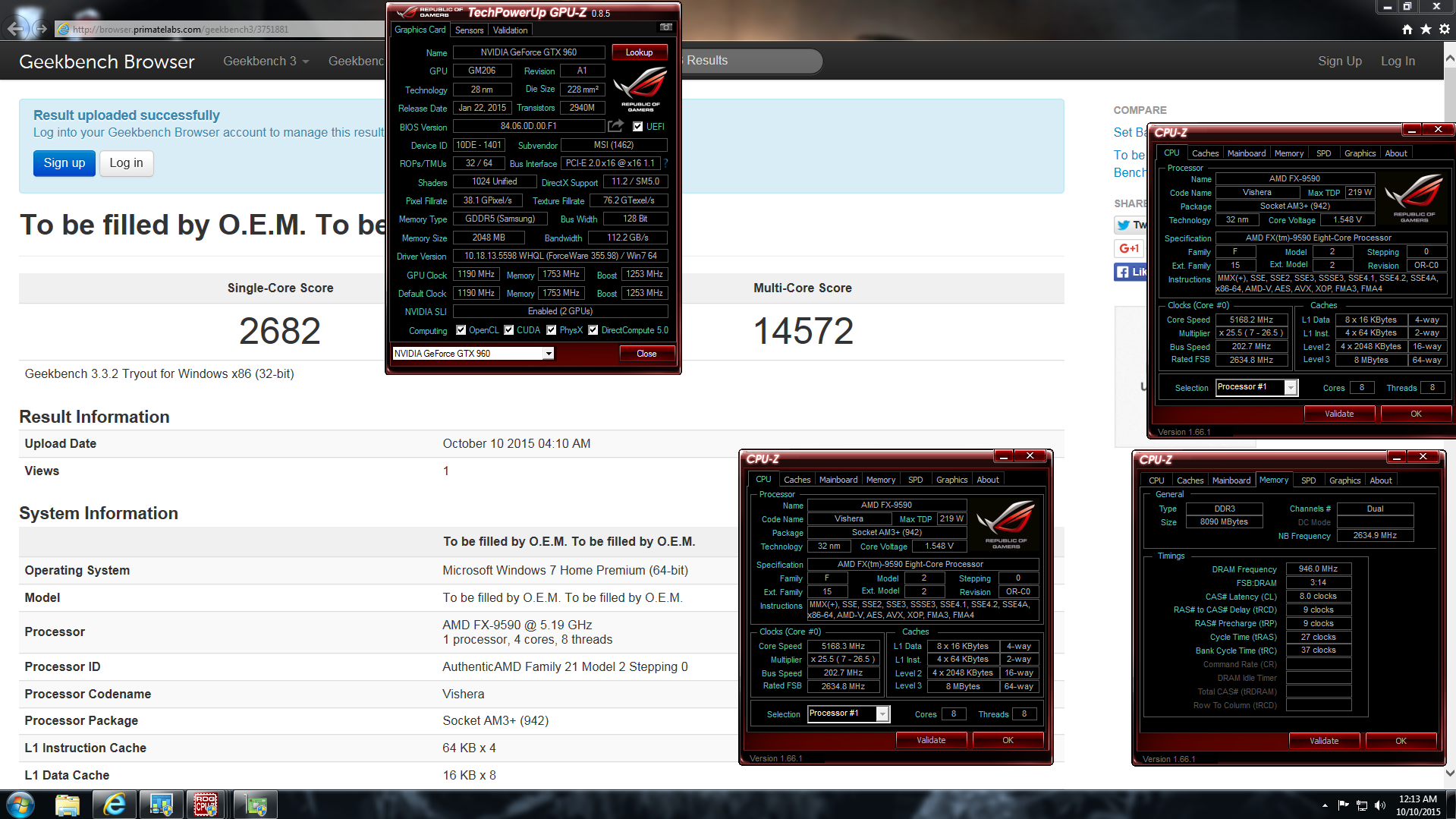Image resolution: width=1456 pixels, height=819 pixels.
Task: Click OK in the lower-left CPU-Z window
Action: [1008, 740]
